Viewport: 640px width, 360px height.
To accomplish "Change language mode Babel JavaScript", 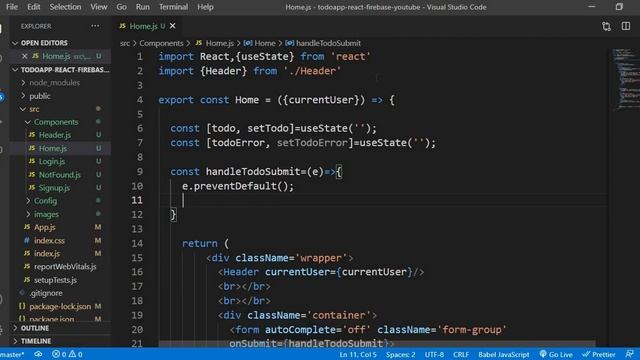I will (504, 354).
